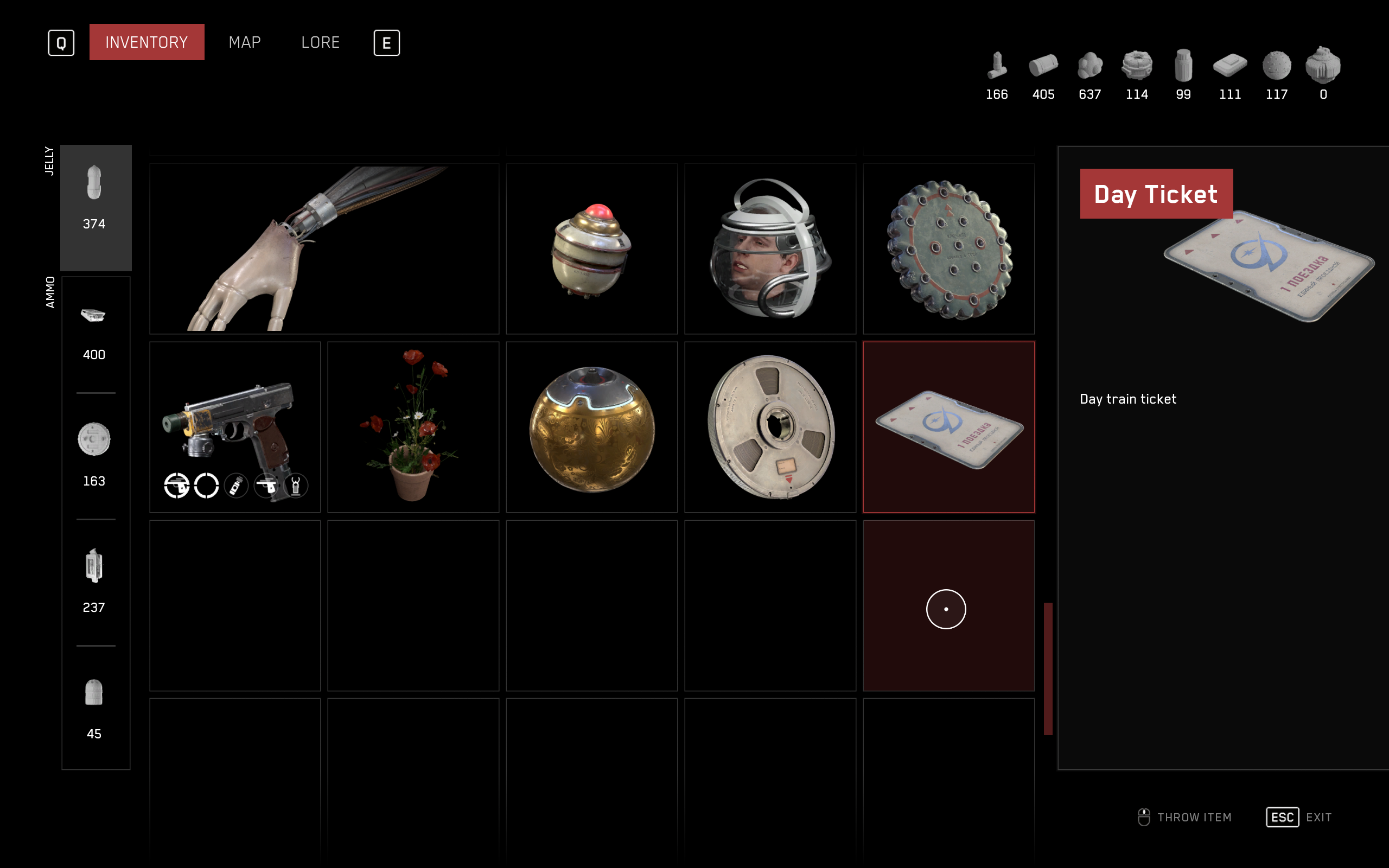This screenshot has height=868, width=1389.
Task: Select the tape reel item
Action: point(770,427)
